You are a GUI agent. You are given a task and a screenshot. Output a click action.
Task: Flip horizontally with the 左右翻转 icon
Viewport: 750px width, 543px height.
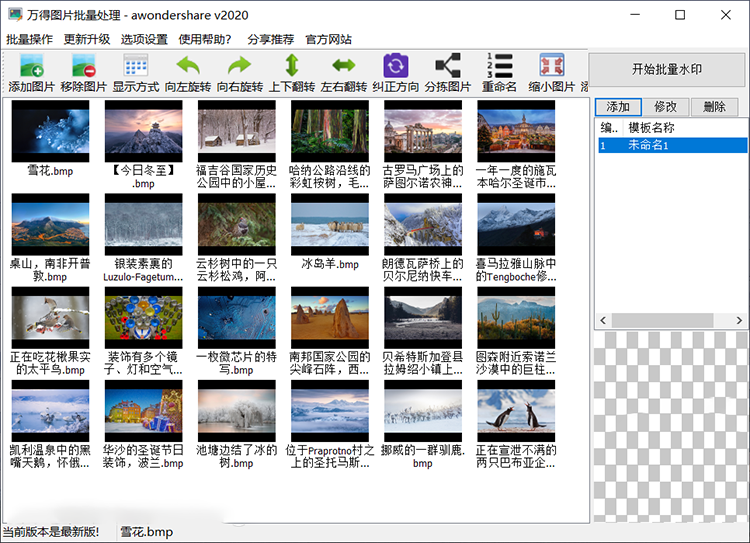[x=344, y=72]
